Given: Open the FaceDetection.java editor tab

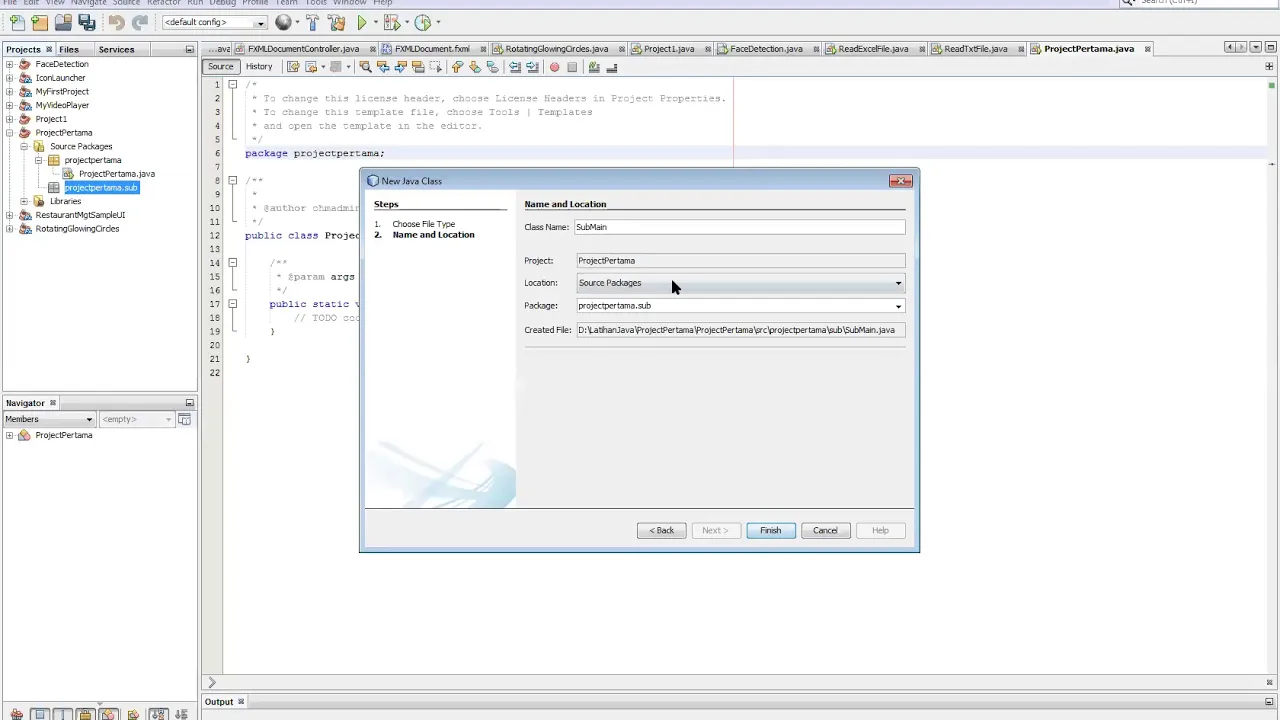Looking at the screenshot, I should coord(766,49).
